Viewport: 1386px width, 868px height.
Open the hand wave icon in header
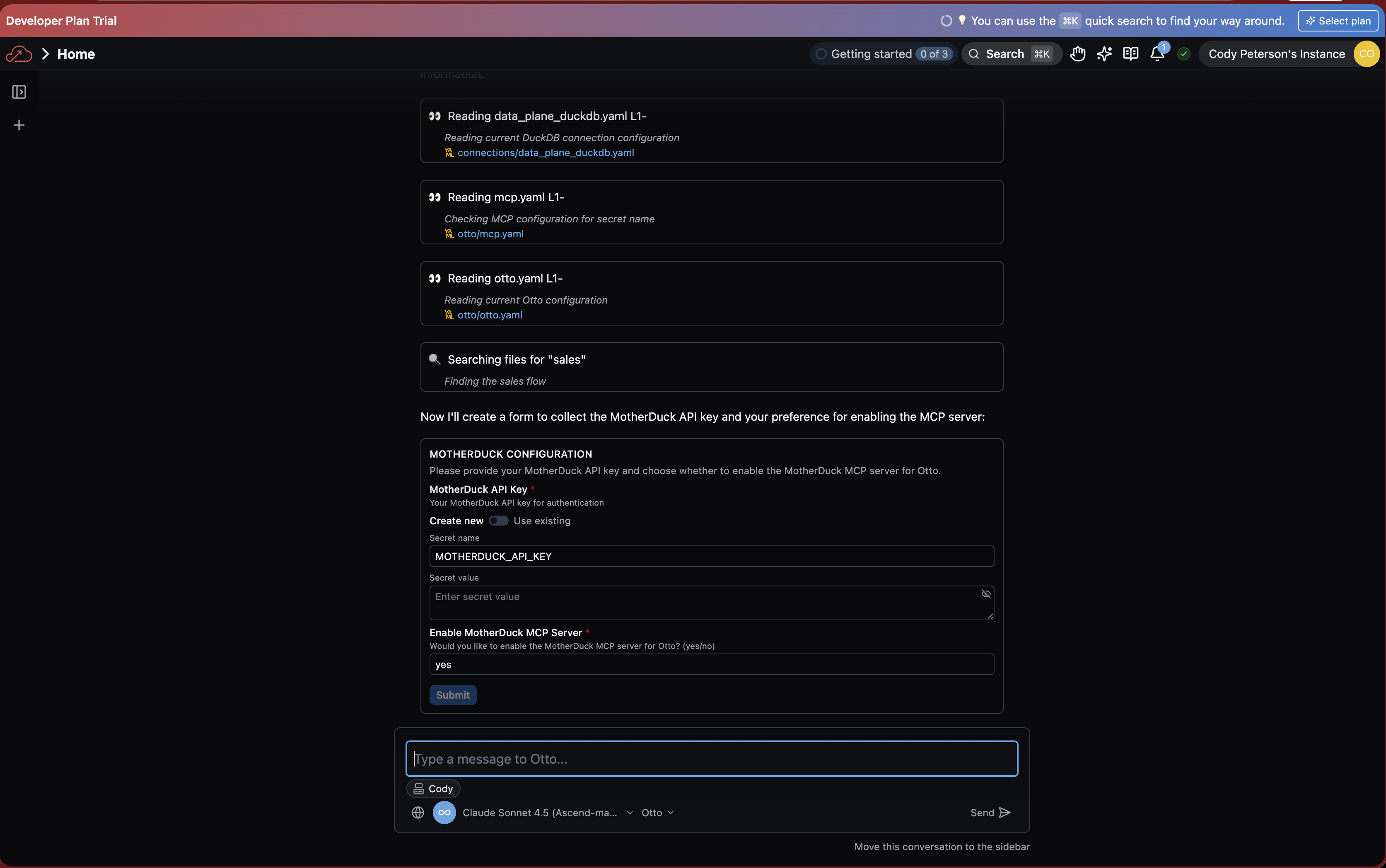coord(1078,54)
